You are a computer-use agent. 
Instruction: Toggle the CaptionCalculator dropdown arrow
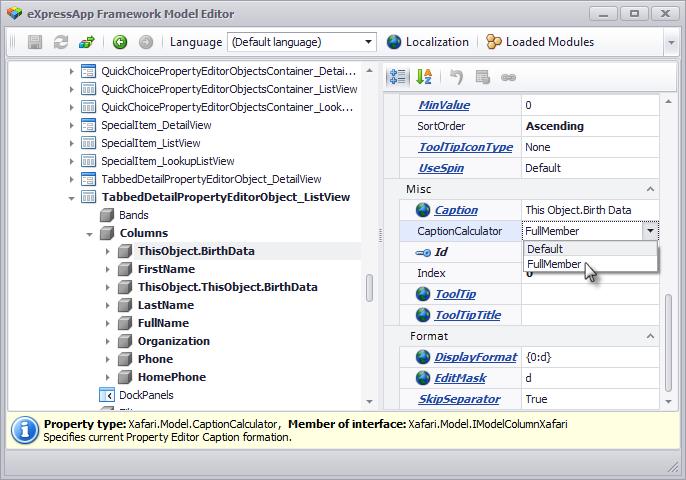pyautogui.click(x=650, y=231)
